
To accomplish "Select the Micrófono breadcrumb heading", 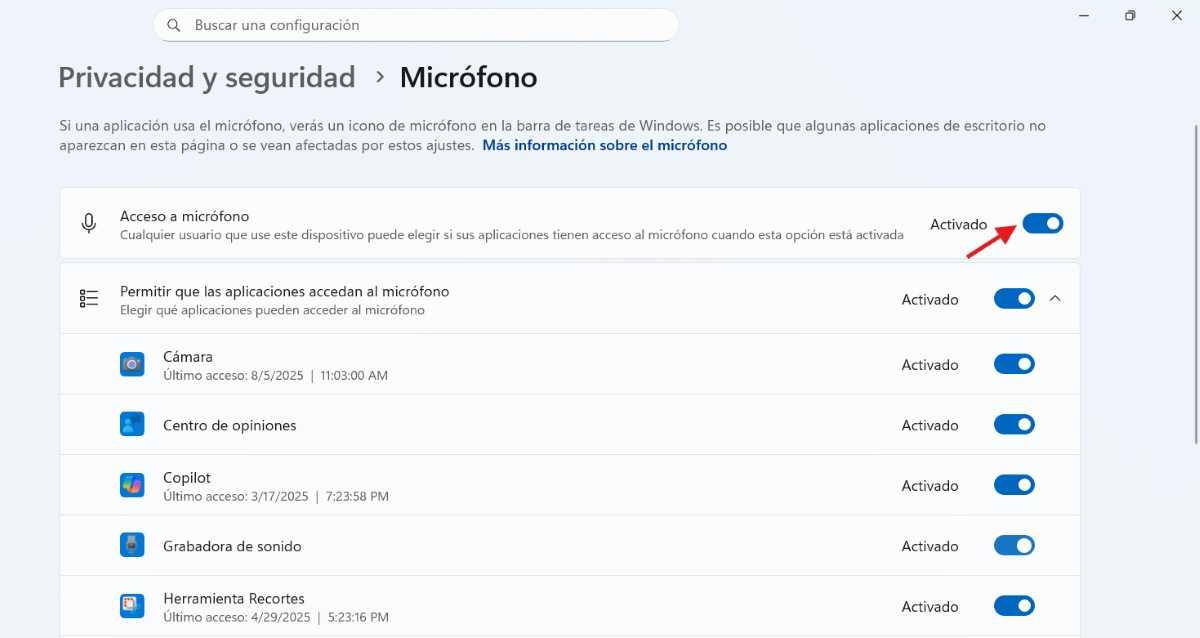I will point(468,77).
